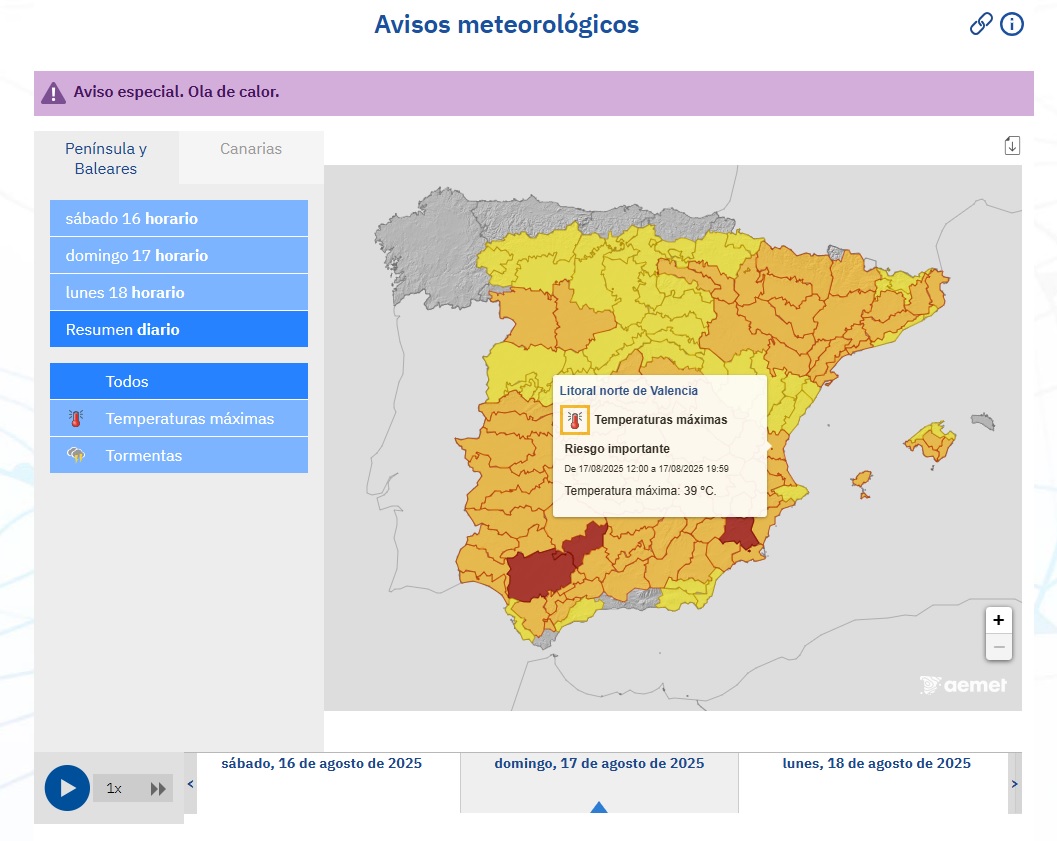Expand next dates with the right chevron
Image resolution: width=1057 pixels, height=841 pixels.
(x=1014, y=783)
